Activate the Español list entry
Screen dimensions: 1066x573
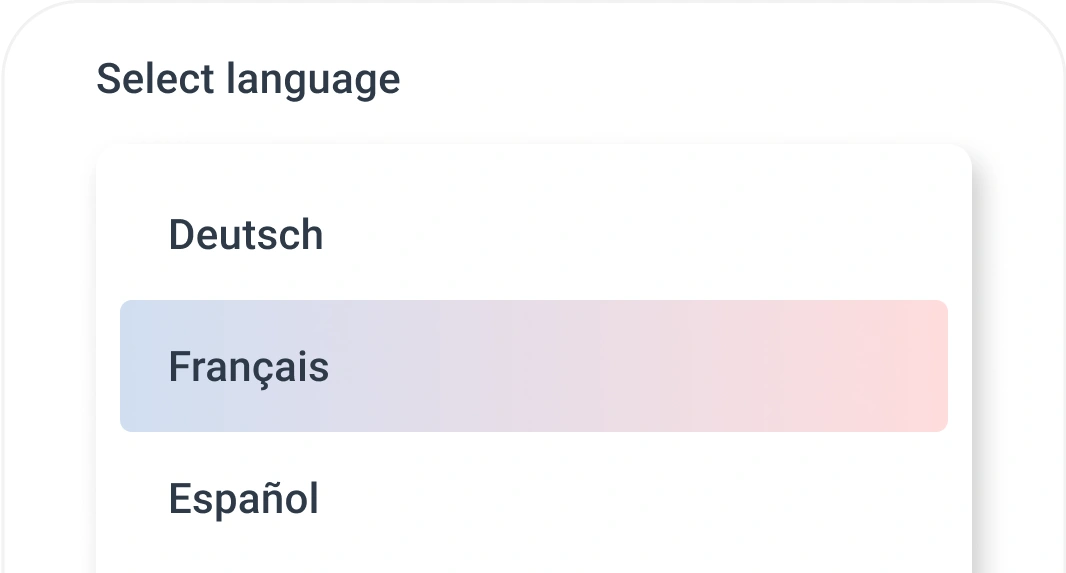point(243,499)
